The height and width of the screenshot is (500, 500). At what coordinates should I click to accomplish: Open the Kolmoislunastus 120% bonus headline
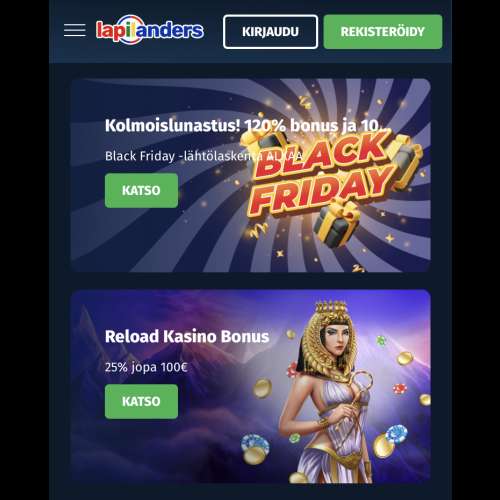(x=246, y=126)
